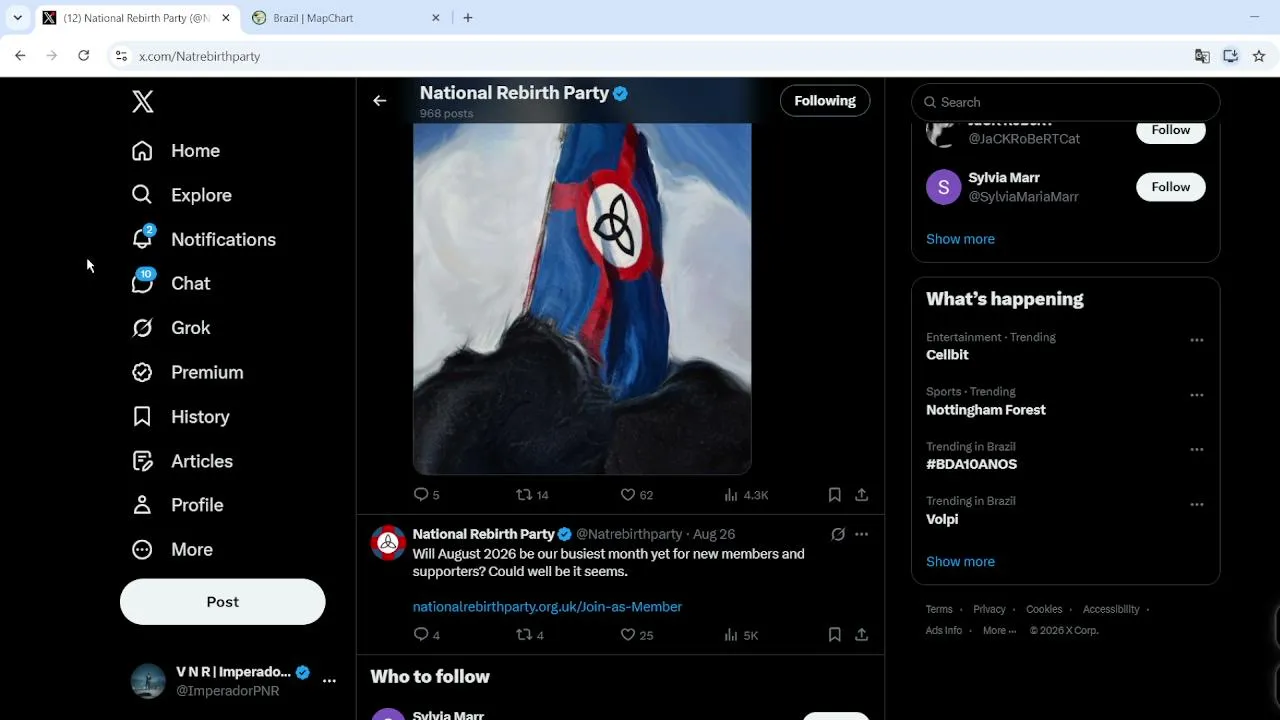Screen dimensions: 1280x720
Task: Bookmark the Aug 26 post
Action: click(835, 635)
